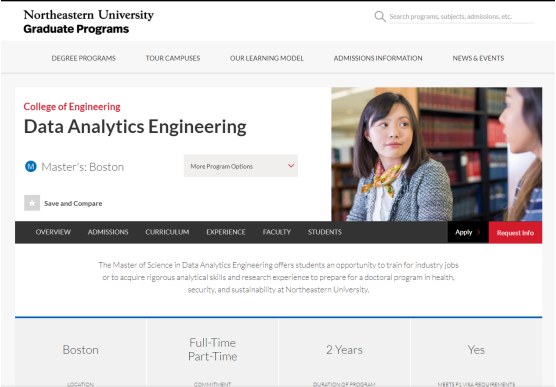Open the Admissions Information menu

(378, 58)
